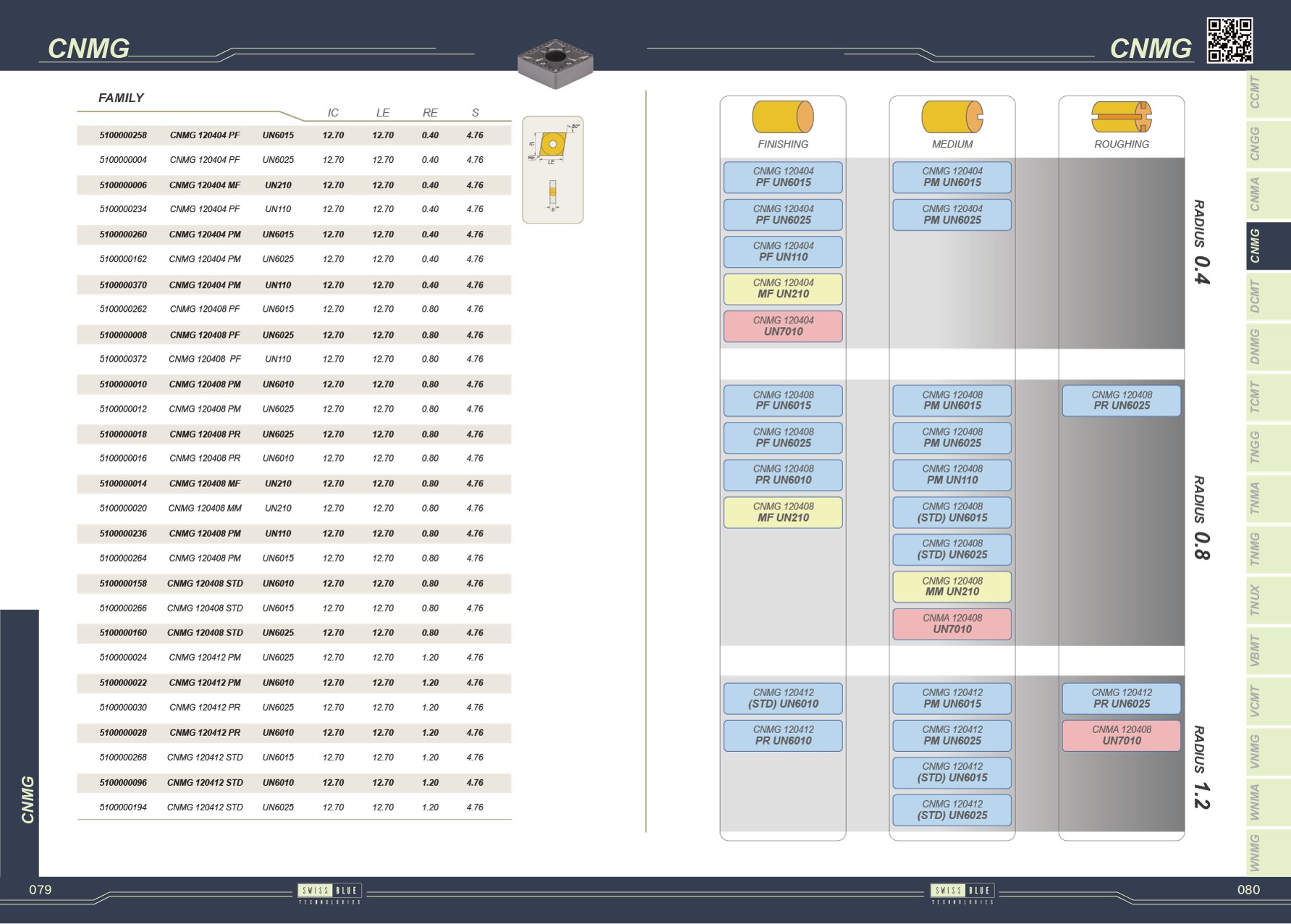Click the CNMG insert product image

[555, 64]
